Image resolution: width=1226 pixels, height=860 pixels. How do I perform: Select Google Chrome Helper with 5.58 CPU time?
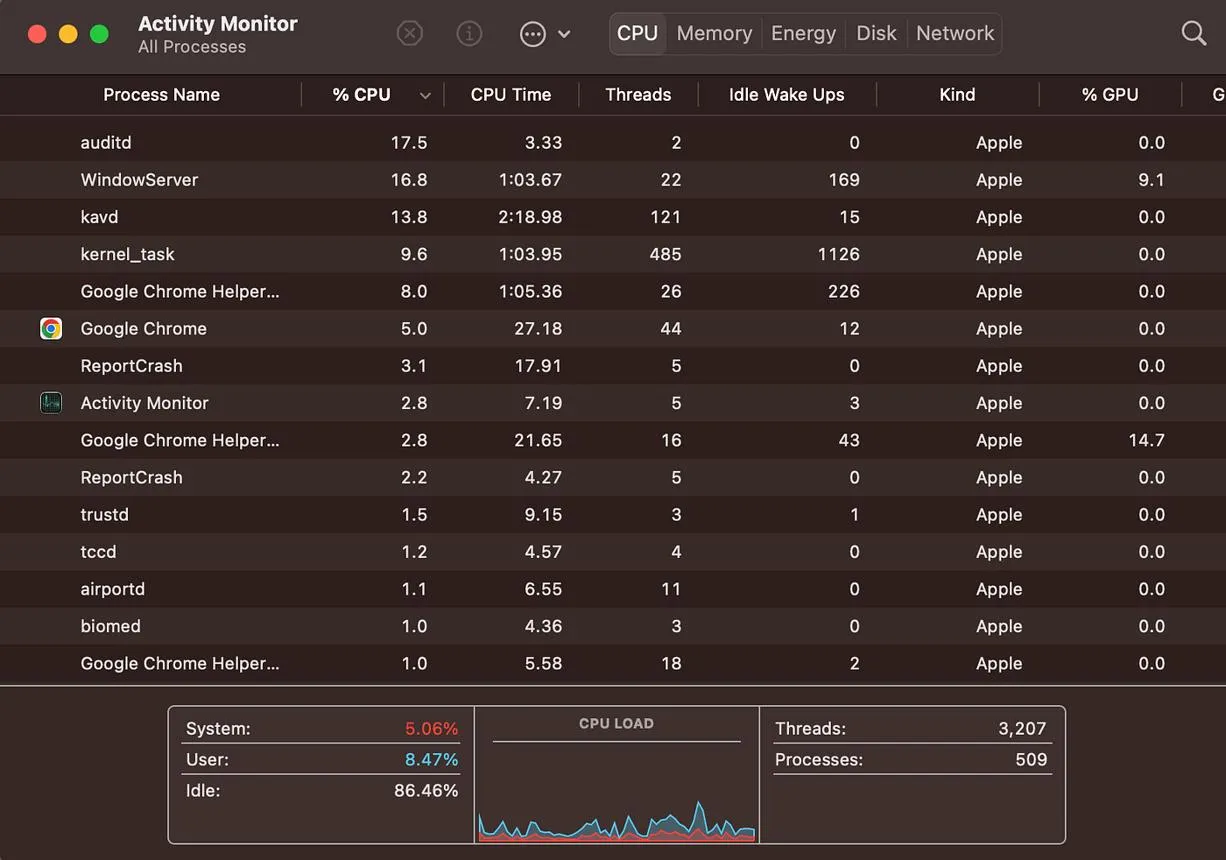[613, 663]
